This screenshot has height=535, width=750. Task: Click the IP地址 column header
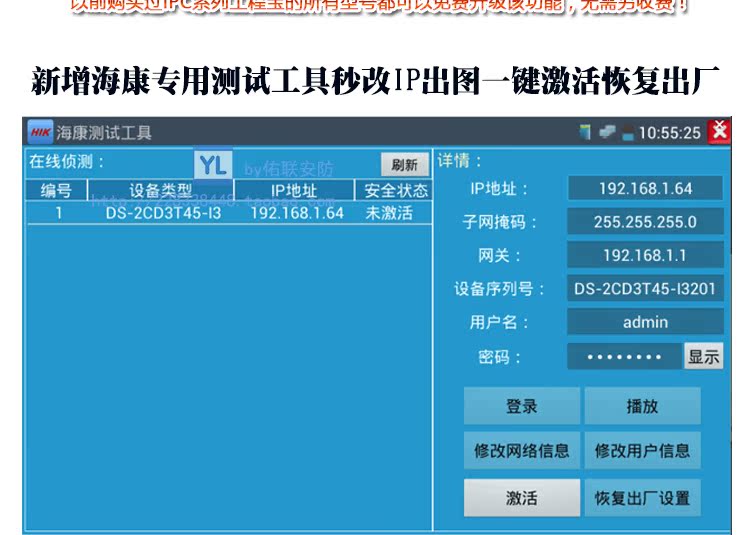point(294,191)
